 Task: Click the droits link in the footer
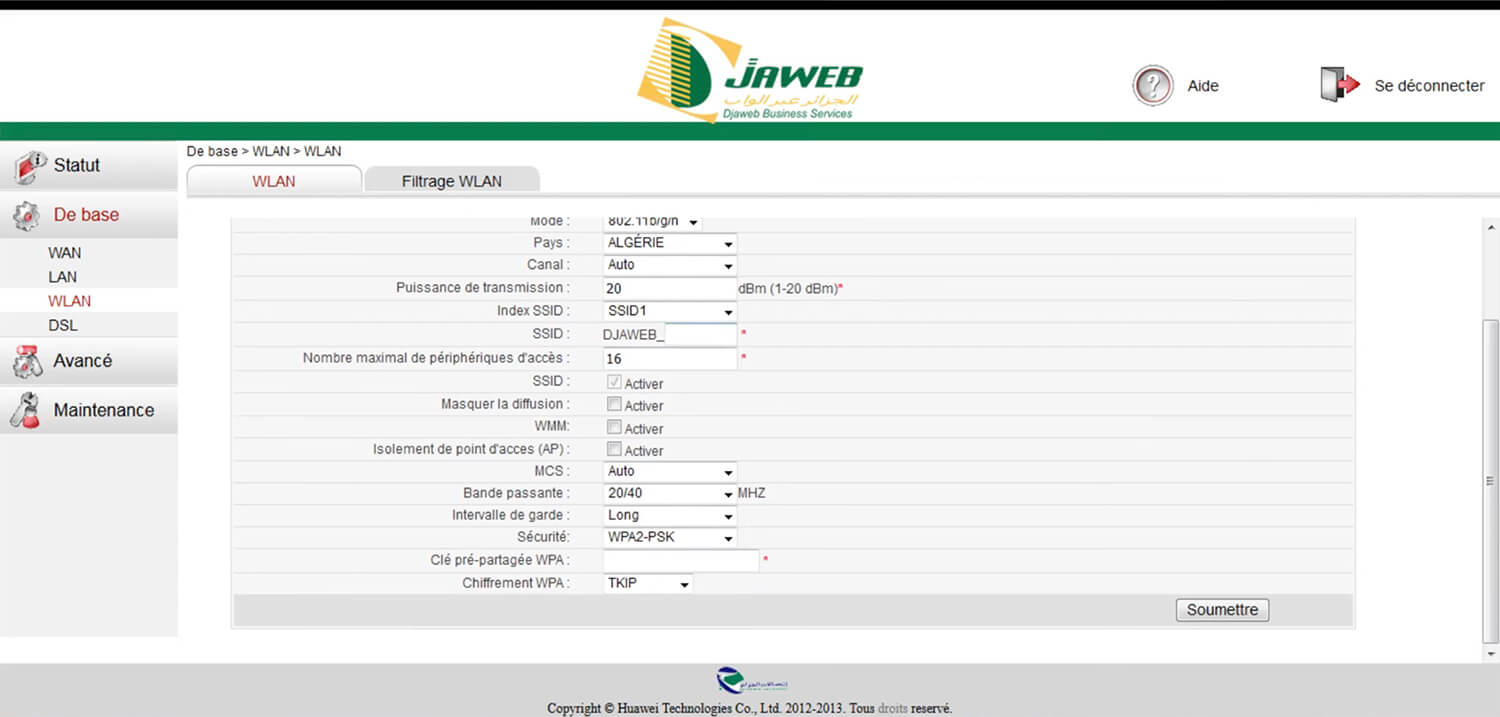click(892, 708)
